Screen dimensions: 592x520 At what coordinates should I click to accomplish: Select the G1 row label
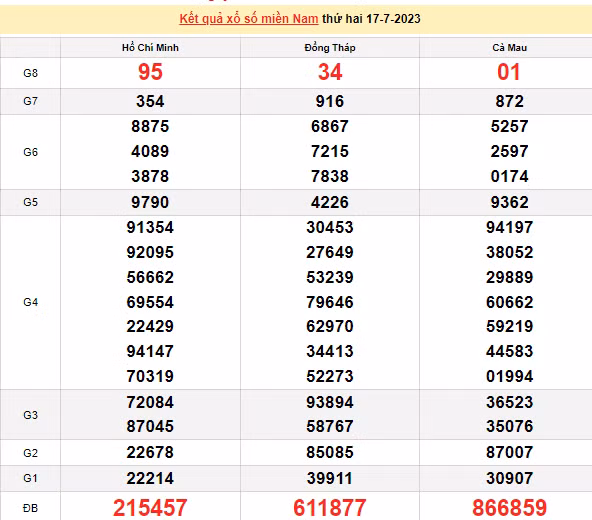pos(30,478)
